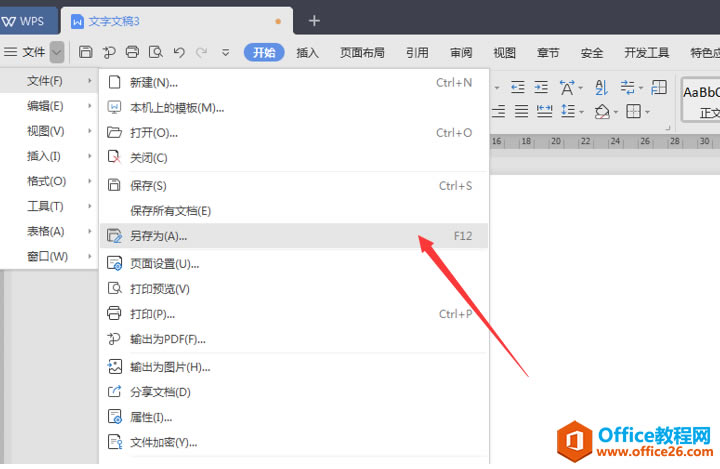Choose 分享文档(D) menu entry
This screenshot has height=469, width=720.
[x=294, y=392]
